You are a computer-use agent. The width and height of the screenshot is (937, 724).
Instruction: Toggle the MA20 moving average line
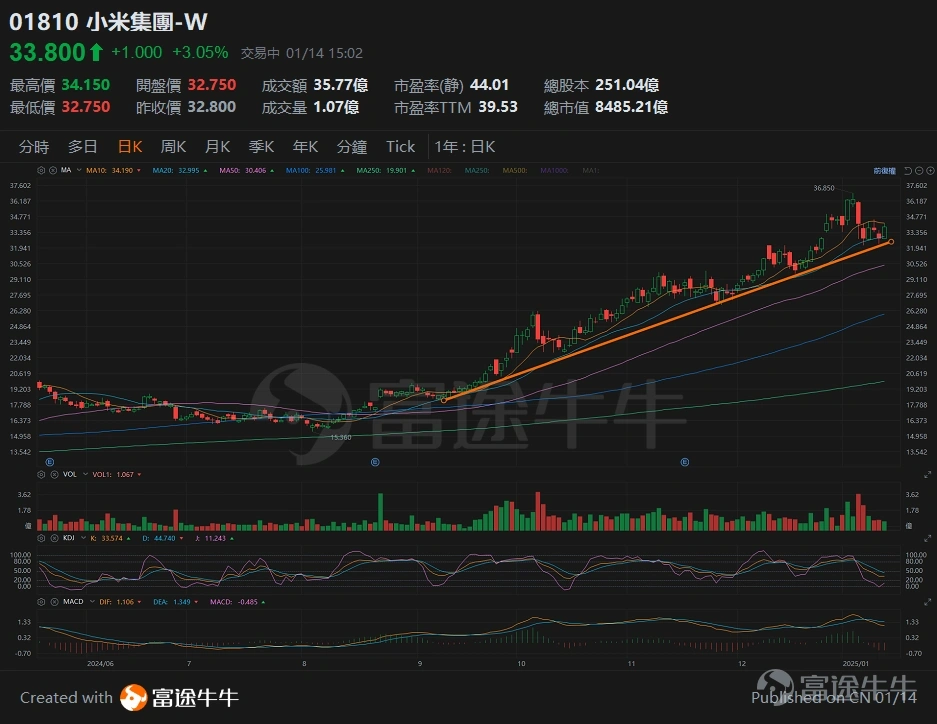180,170
